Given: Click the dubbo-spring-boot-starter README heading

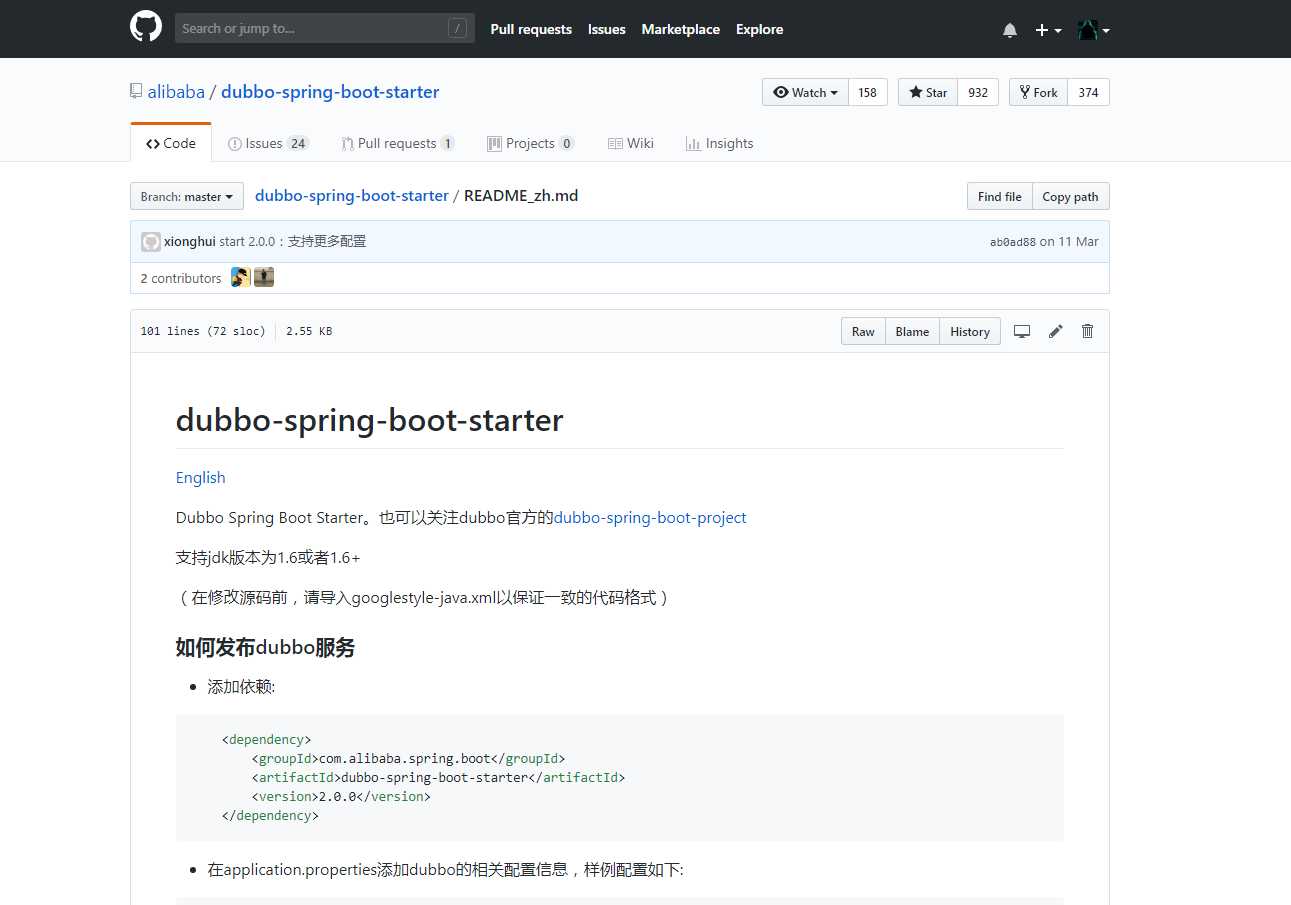Looking at the screenshot, I should pos(370,419).
